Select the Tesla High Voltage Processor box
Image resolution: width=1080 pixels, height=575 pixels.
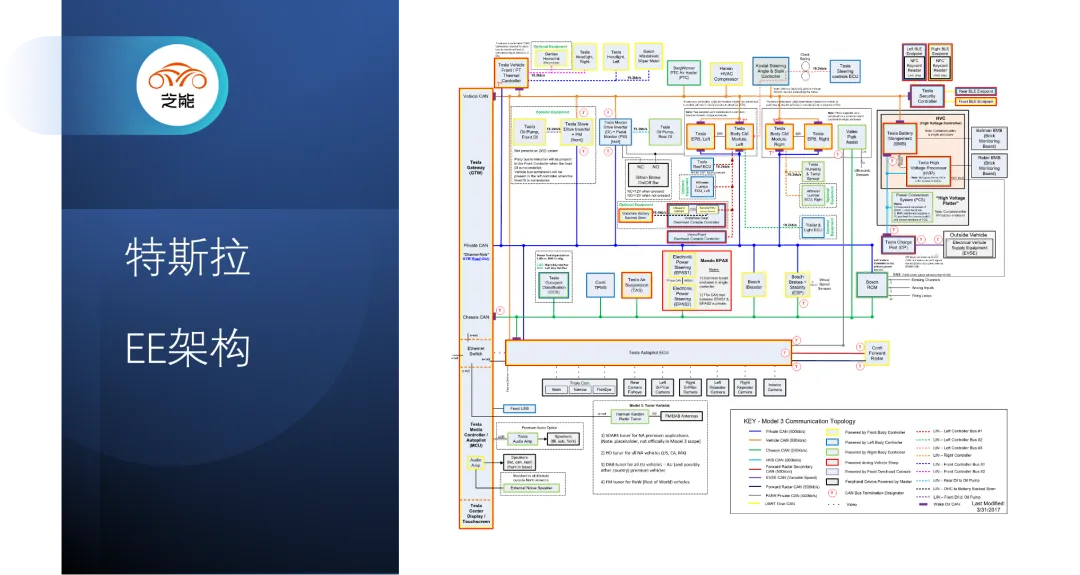point(928,171)
